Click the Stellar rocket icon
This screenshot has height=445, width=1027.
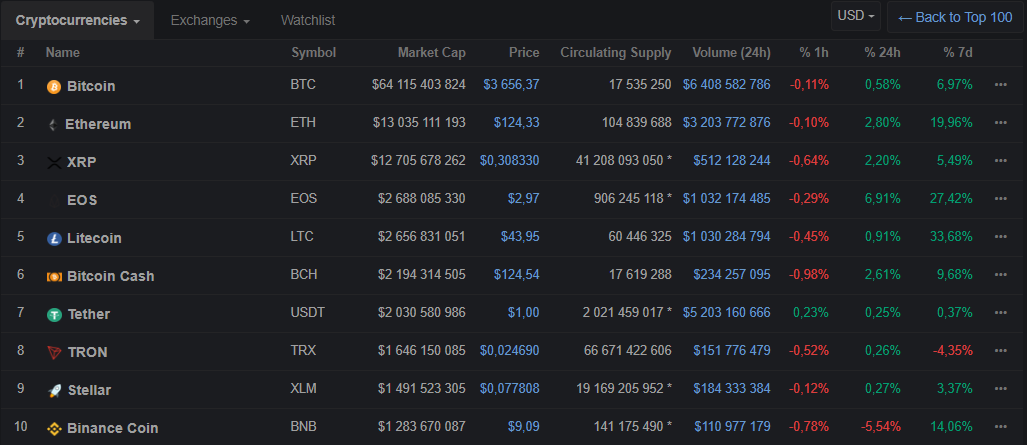pyautogui.click(x=54, y=391)
